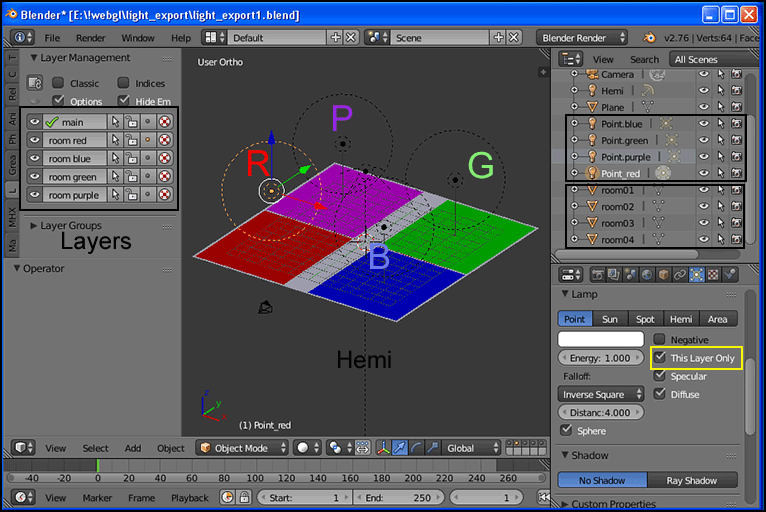Open the Lamp data properties tab

pyautogui.click(x=697, y=275)
